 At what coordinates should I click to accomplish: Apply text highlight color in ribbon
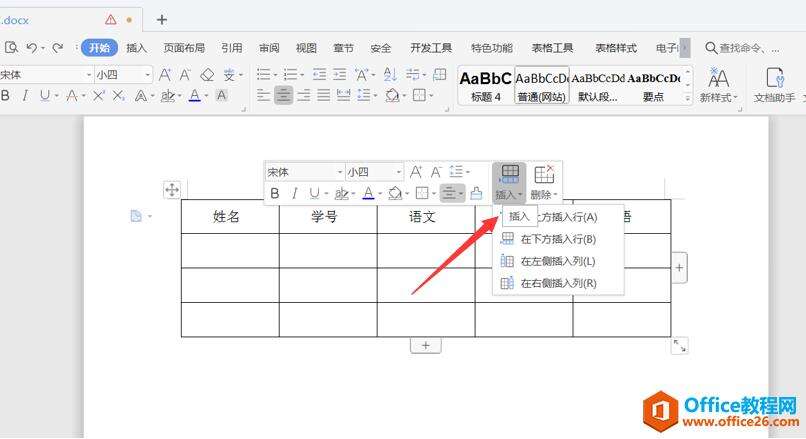167,96
